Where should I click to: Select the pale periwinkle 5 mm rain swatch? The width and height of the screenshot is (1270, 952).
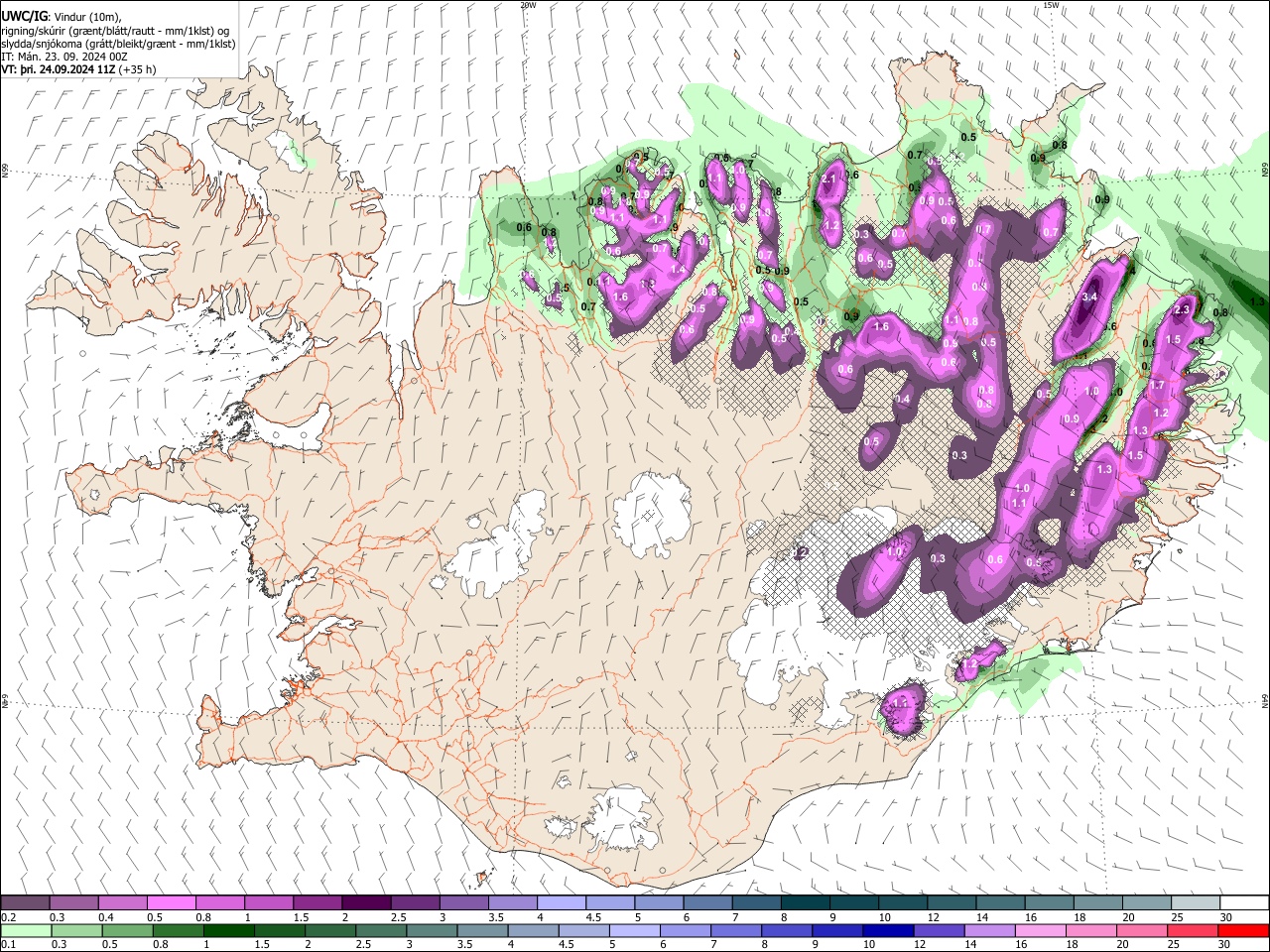click(x=633, y=930)
